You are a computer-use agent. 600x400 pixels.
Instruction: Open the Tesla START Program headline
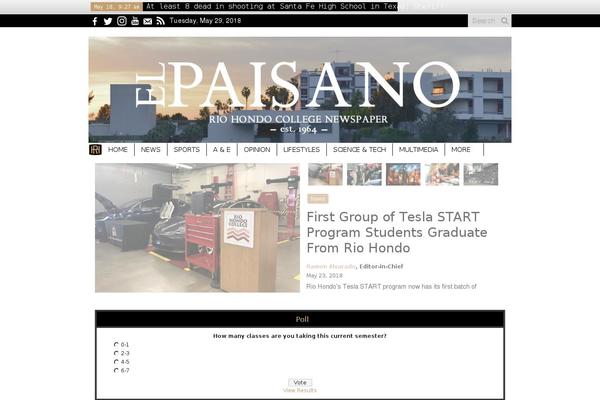point(397,232)
